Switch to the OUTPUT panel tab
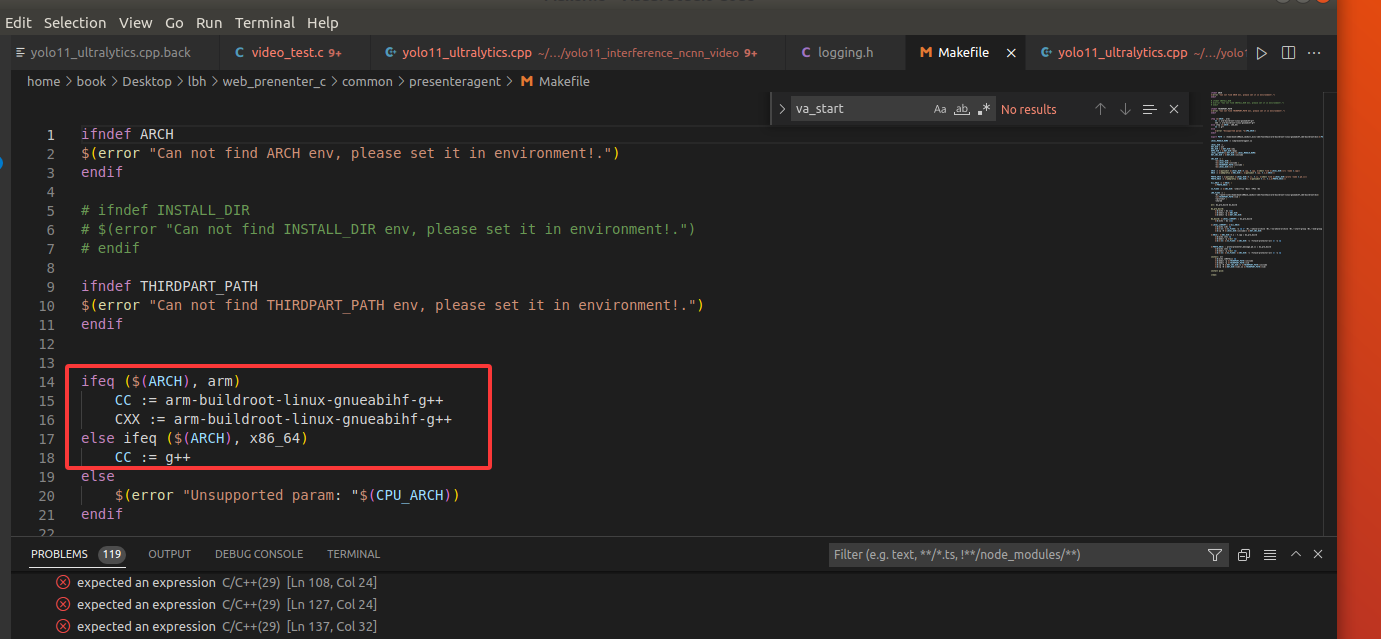Image resolution: width=1381 pixels, height=639 pixels. (169, 554)
